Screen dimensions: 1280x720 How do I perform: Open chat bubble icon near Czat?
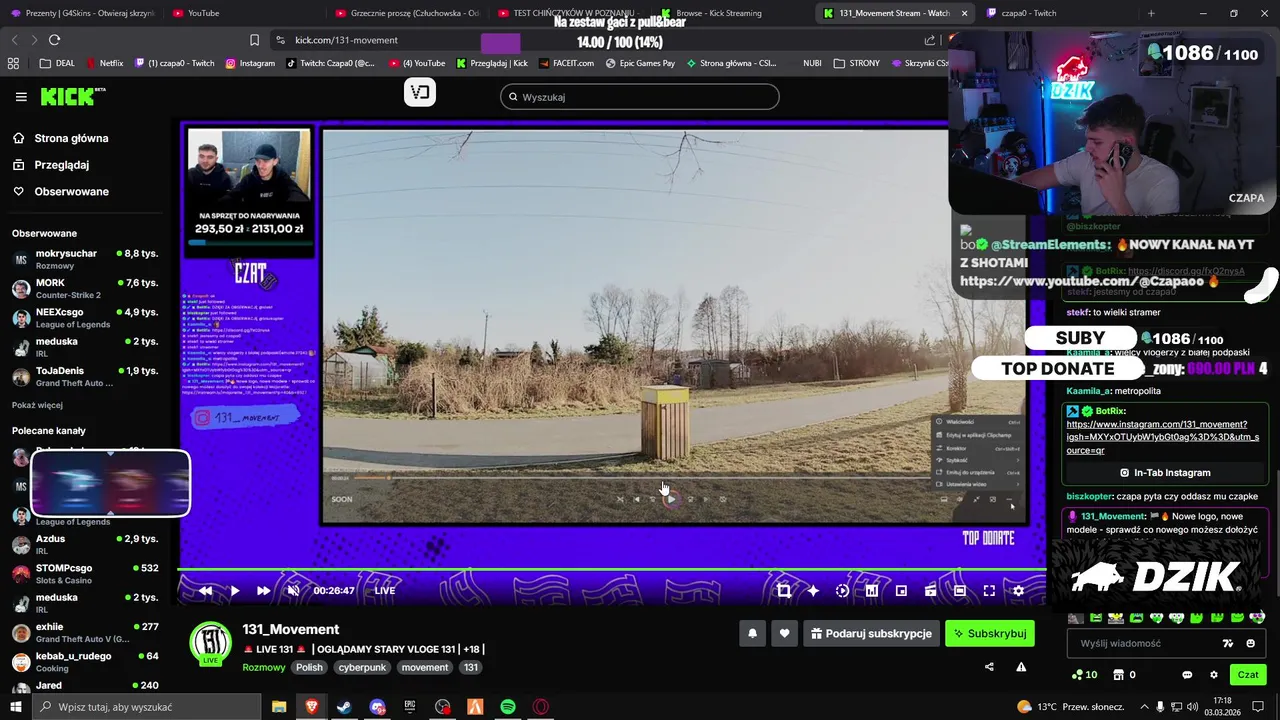pos(1187,675)
